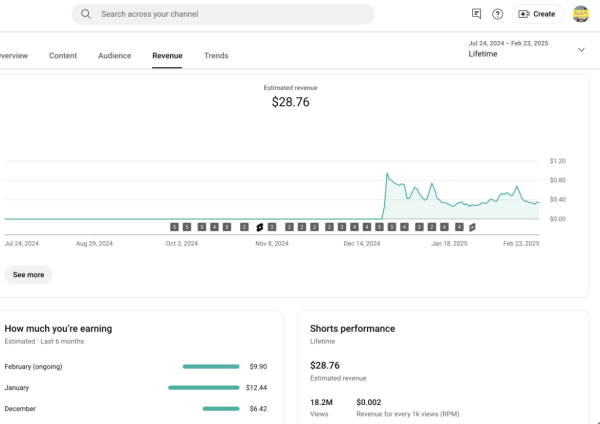600x424 pixels.
Task: Click the Estimated revenue $28.76 total
Action: click(x=290, y=102)
